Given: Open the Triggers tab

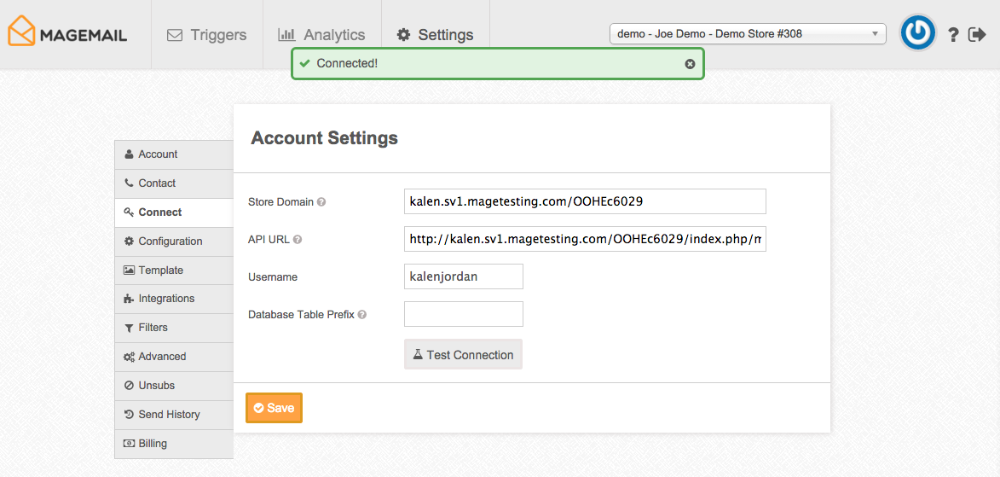Looking at the screenshot, I should [x=206, y=35].
